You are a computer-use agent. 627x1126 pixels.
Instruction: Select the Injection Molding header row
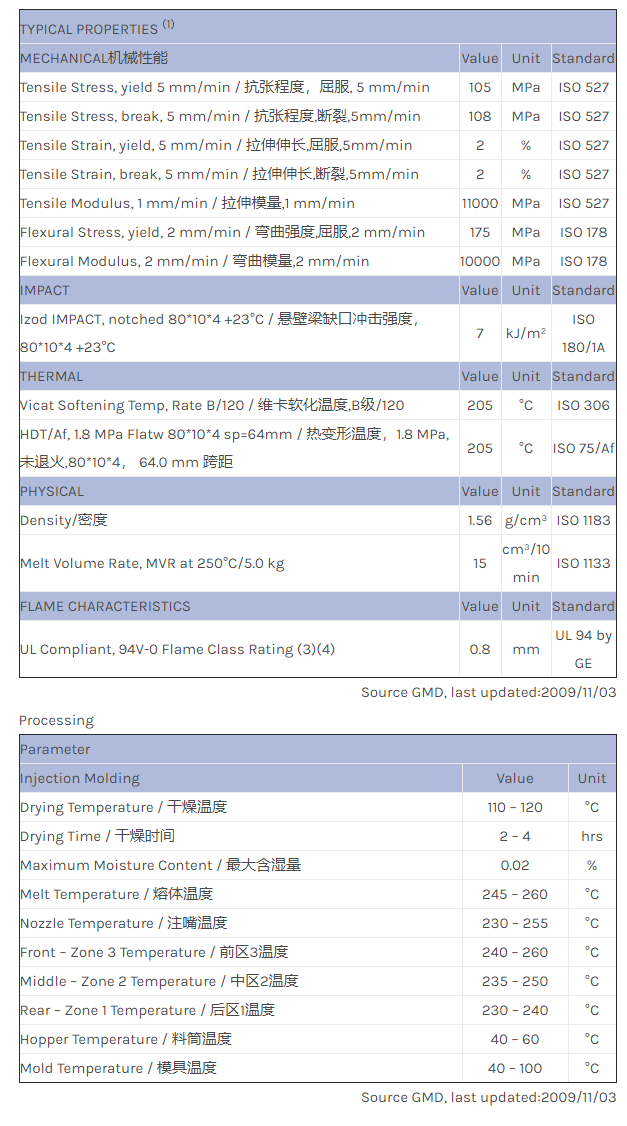(80, 778)
